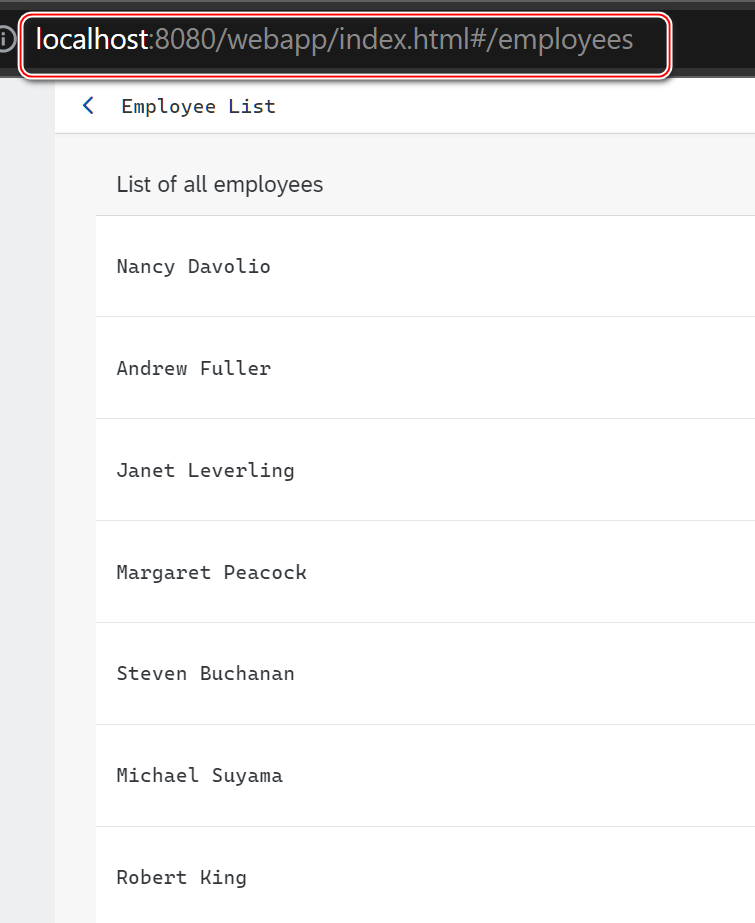Click the 'Employee List' page title
This screenshot has width=755, height=923.
click(x=198, y=106)
